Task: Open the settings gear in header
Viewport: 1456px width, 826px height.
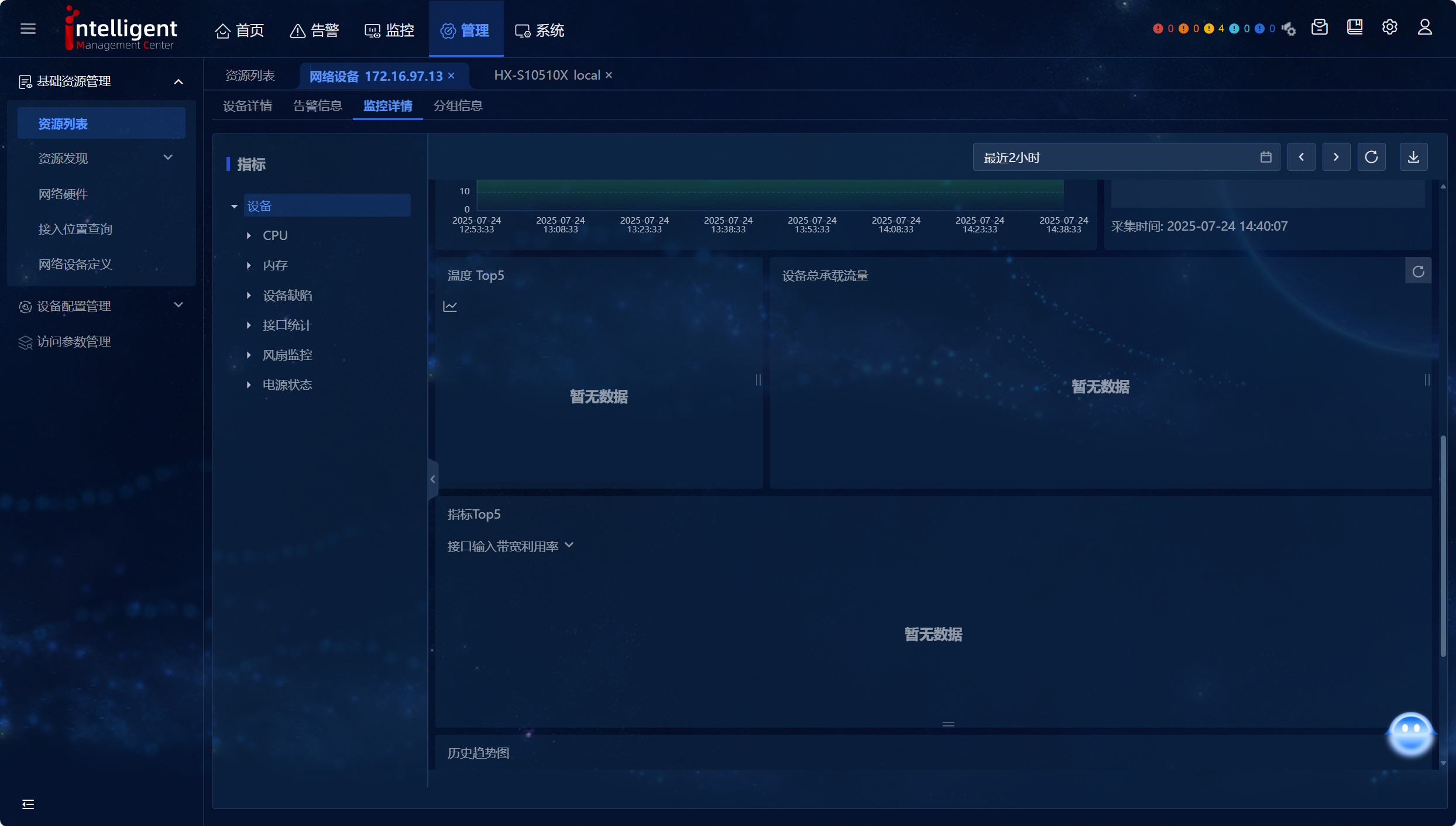Action: pyautogui.click(x=1389, y=28)
